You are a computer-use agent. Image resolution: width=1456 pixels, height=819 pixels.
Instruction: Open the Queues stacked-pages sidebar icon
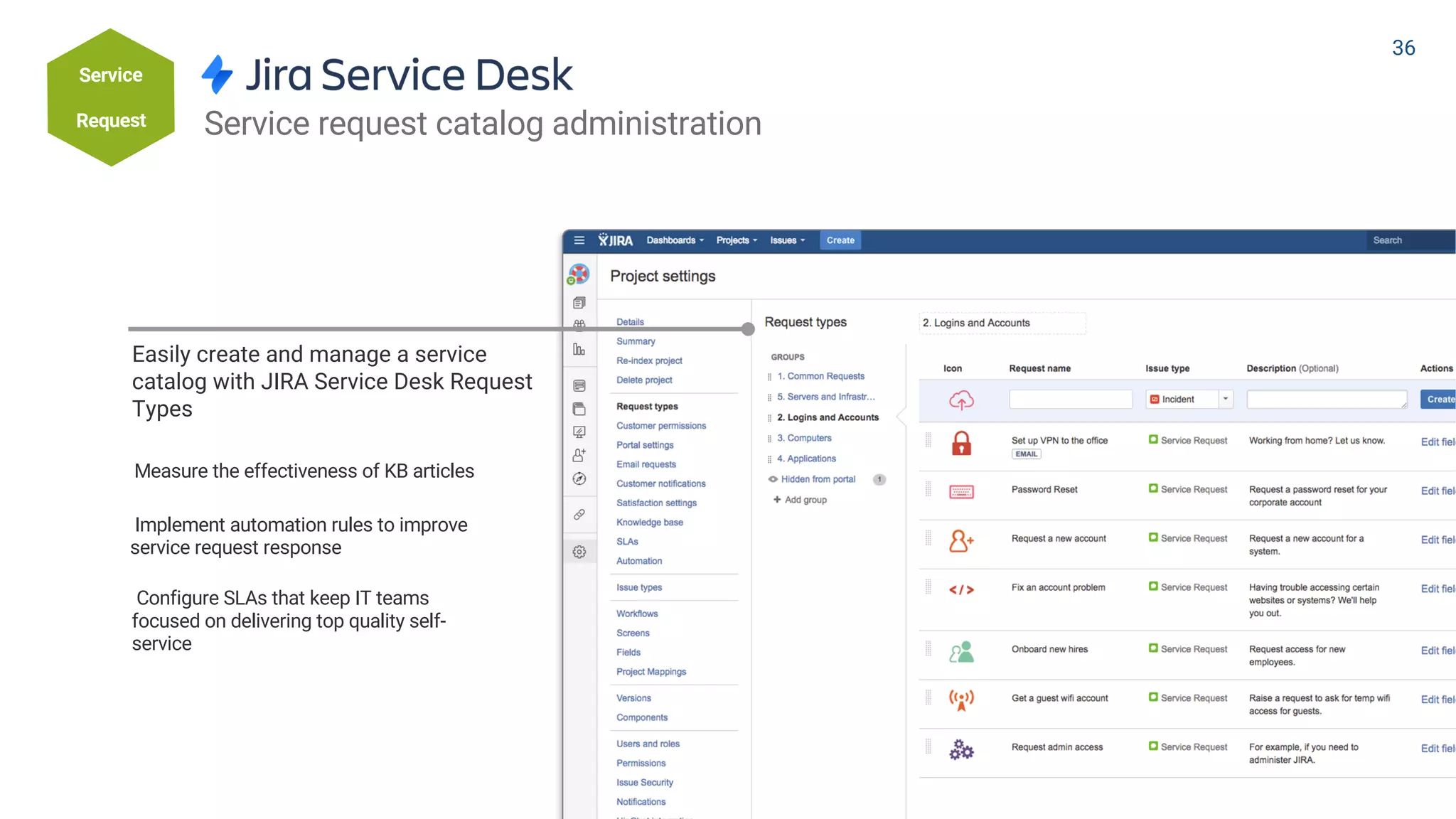[x=579, y=303]
